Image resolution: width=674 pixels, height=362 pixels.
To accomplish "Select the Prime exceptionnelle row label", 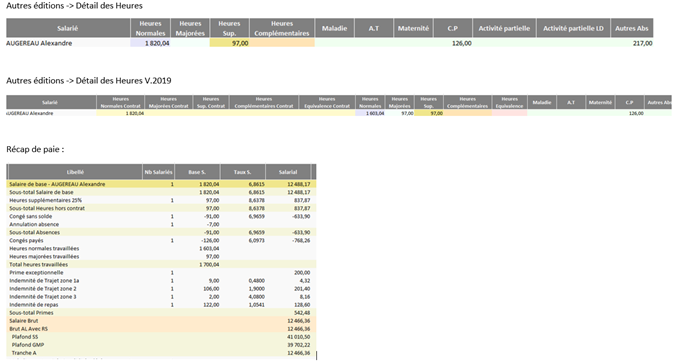I will pyautogui.click(x=36, y=273).
